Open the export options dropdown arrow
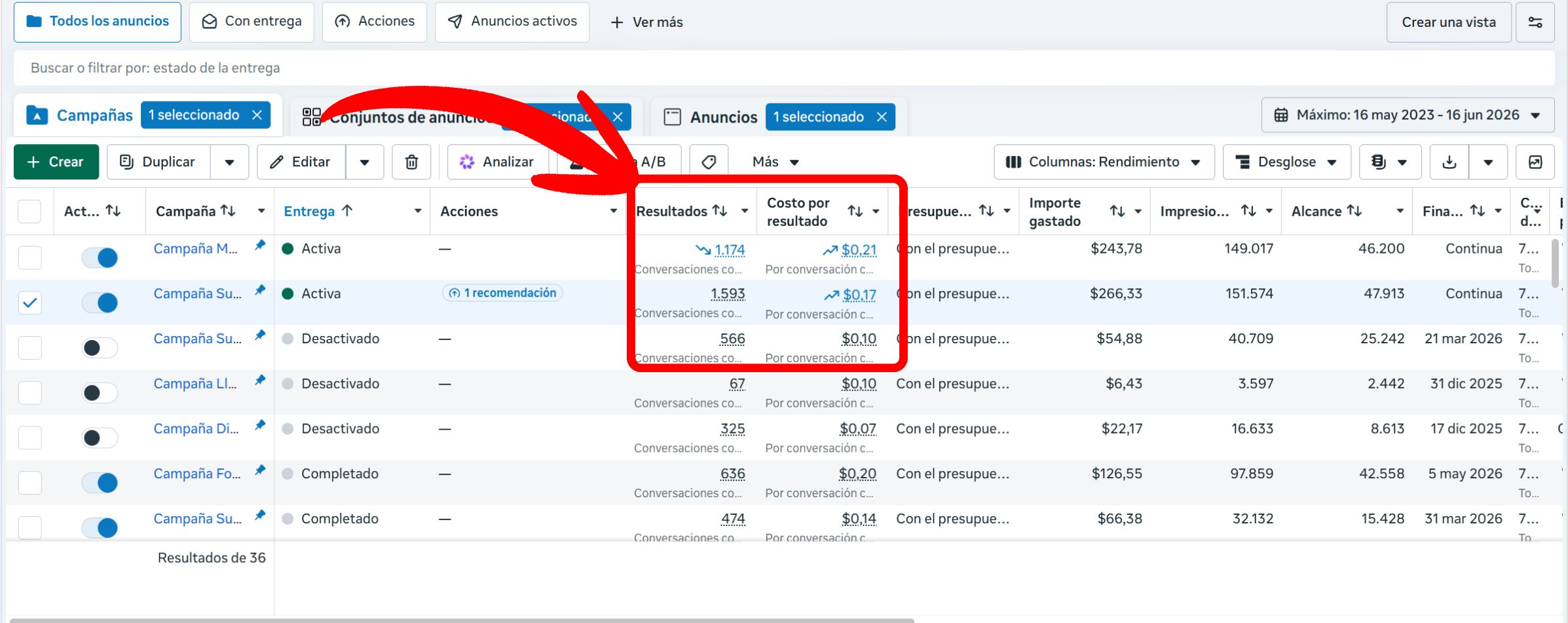 1488,162
